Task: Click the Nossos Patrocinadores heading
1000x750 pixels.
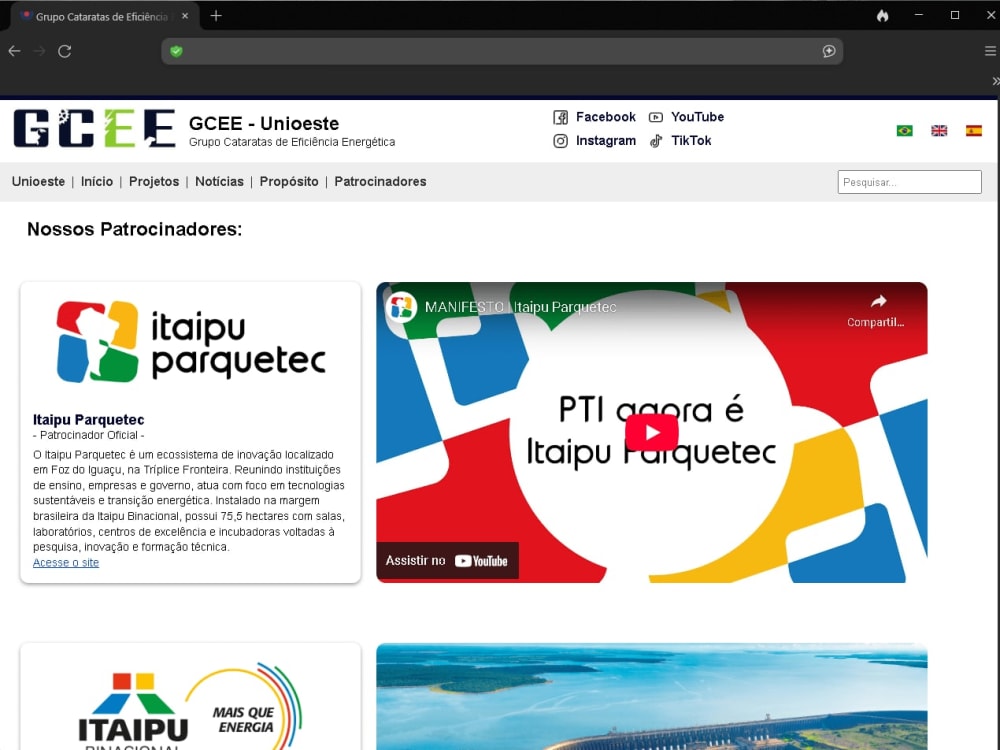Action: pos(135,229)
